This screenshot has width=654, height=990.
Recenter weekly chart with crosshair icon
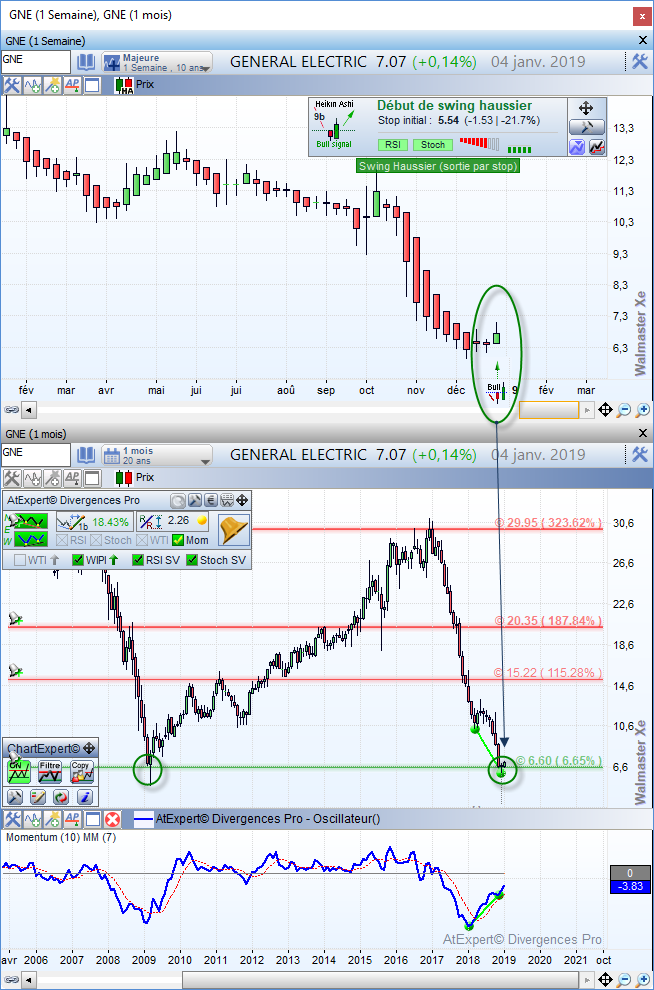tap(605, 410)
